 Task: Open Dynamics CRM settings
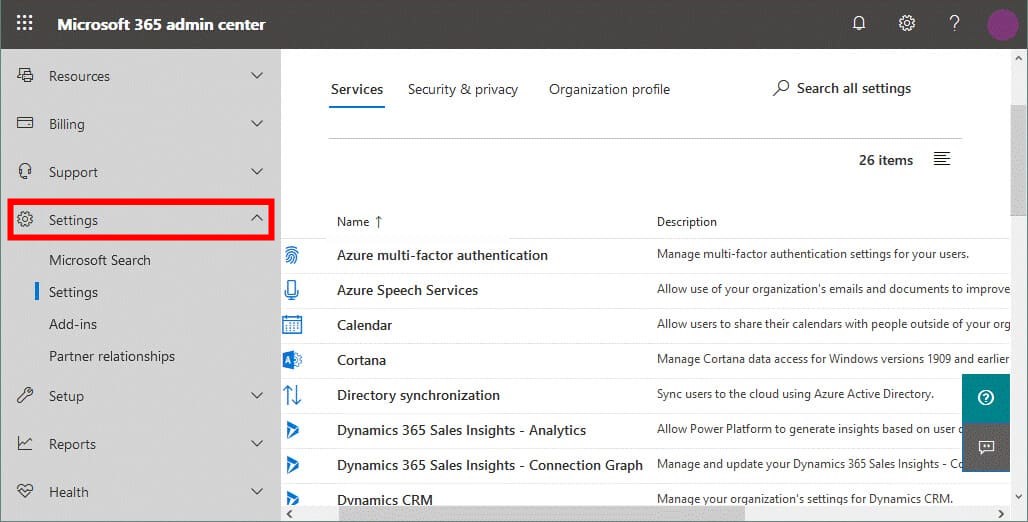click(x=385, y=499)
